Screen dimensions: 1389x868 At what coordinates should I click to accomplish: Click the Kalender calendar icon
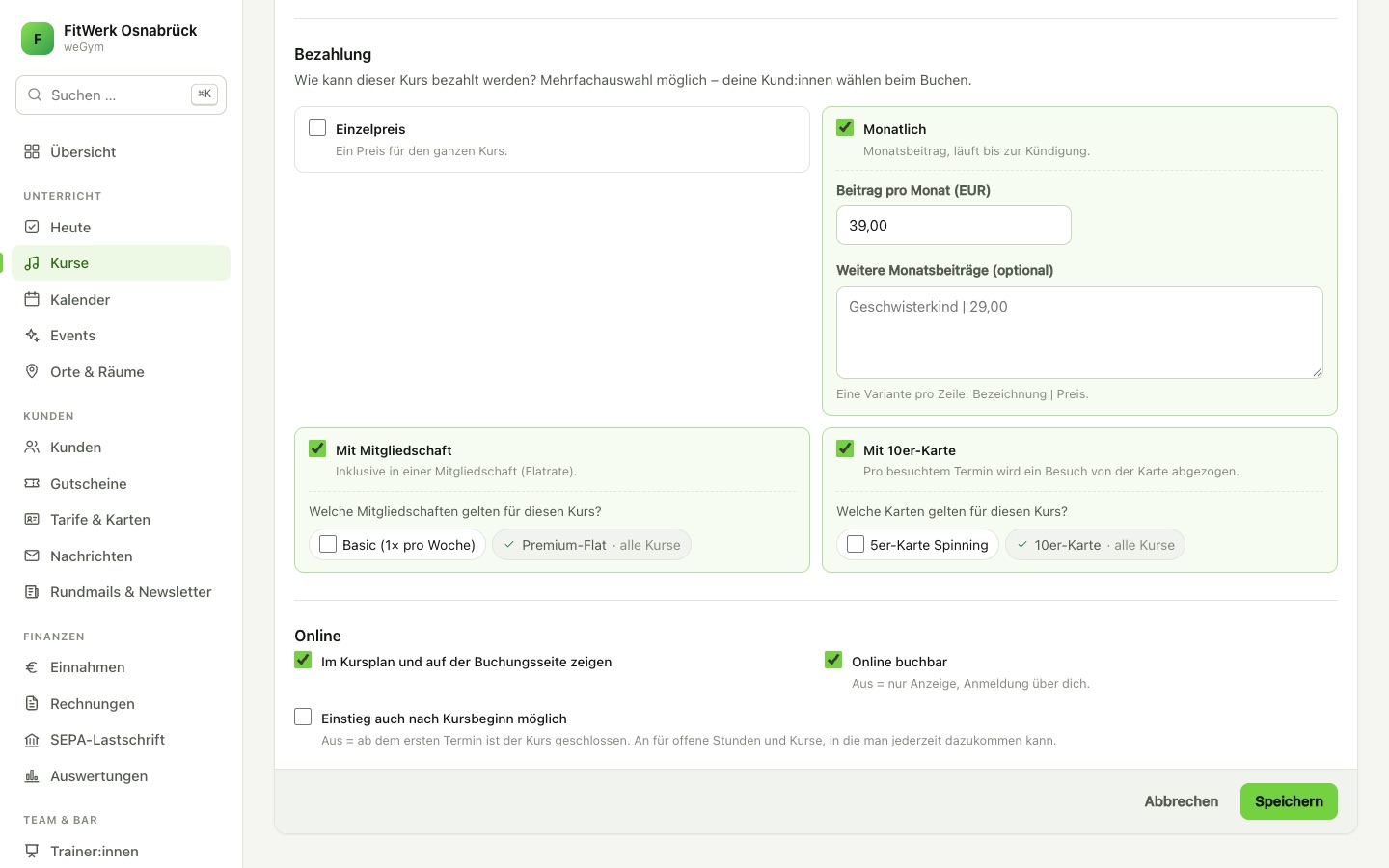(32, 299)
